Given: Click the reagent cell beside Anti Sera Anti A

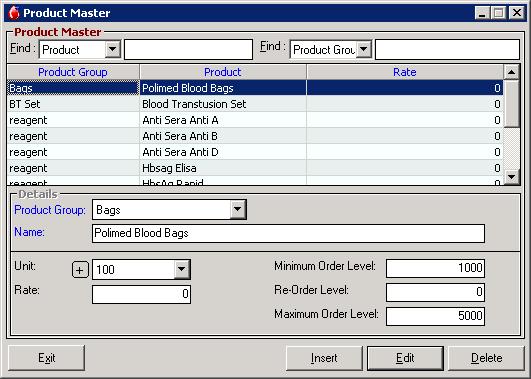Looking at the screenshot, I should (x=73, y=120).
